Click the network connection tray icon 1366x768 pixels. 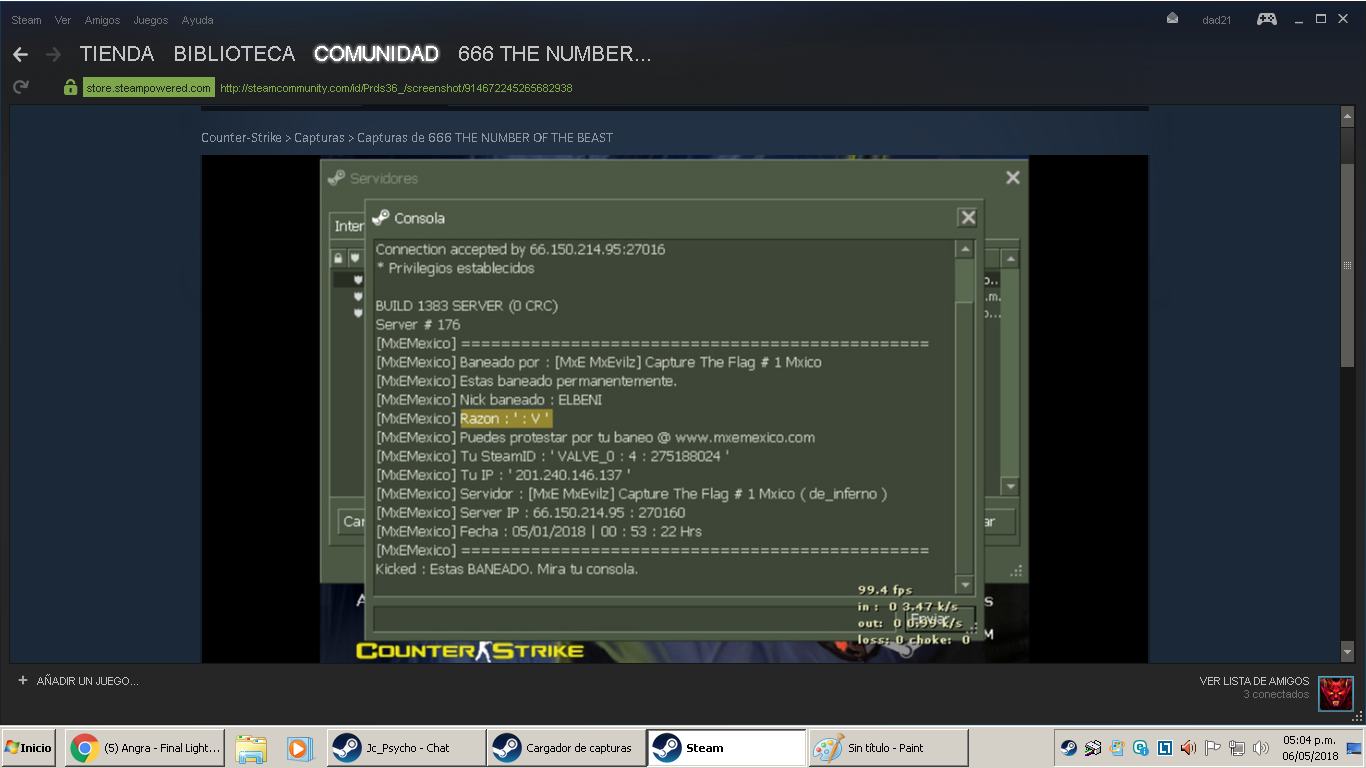[1237, 748]
